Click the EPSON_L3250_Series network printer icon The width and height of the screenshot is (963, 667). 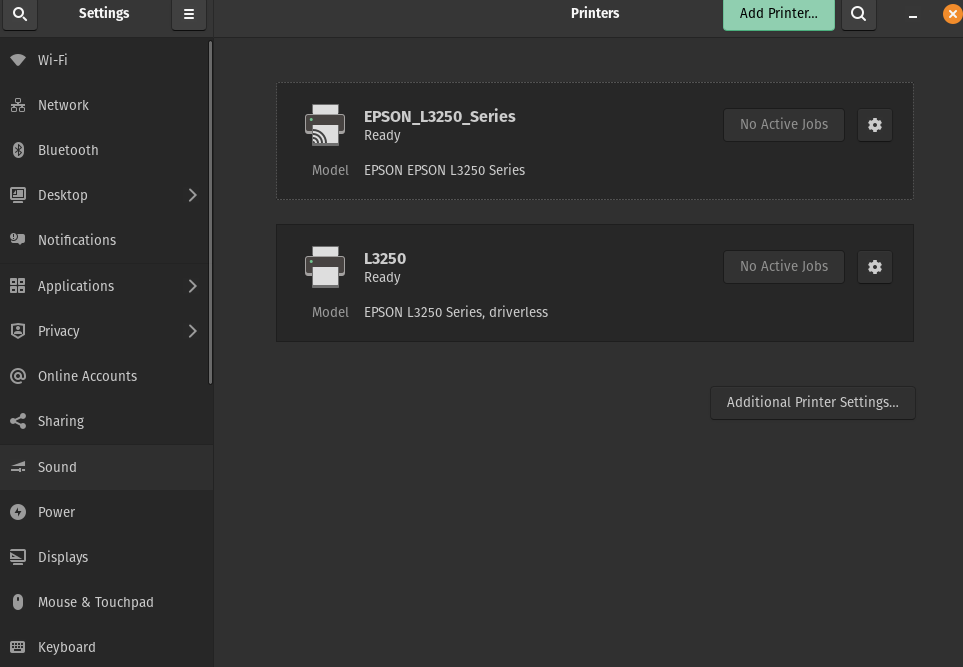tap(325, 125)
